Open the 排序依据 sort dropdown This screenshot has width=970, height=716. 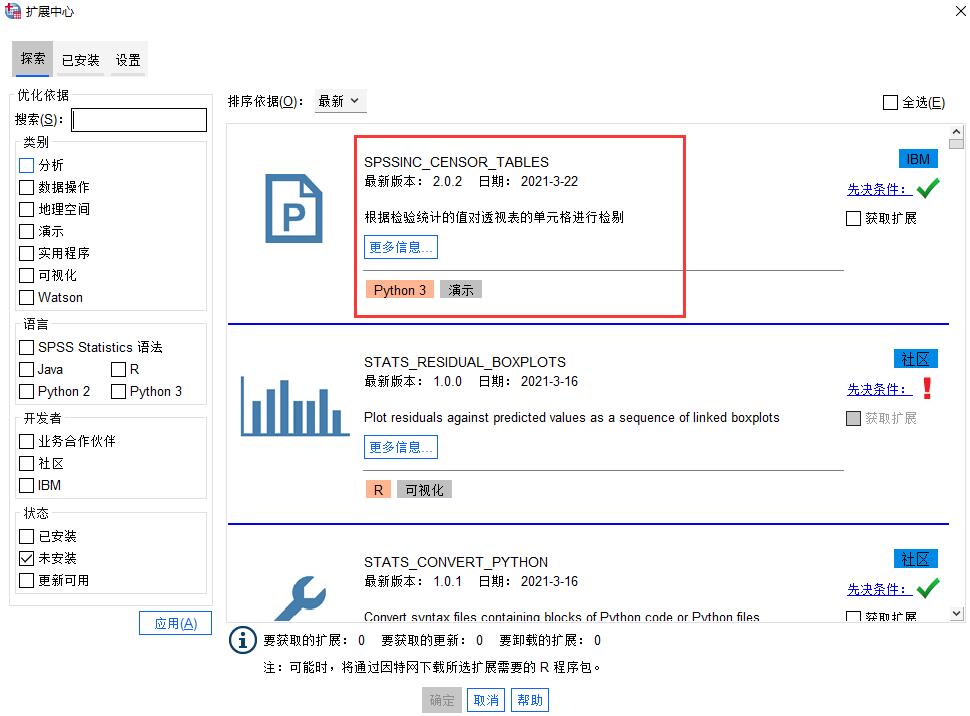pos(340,100)
